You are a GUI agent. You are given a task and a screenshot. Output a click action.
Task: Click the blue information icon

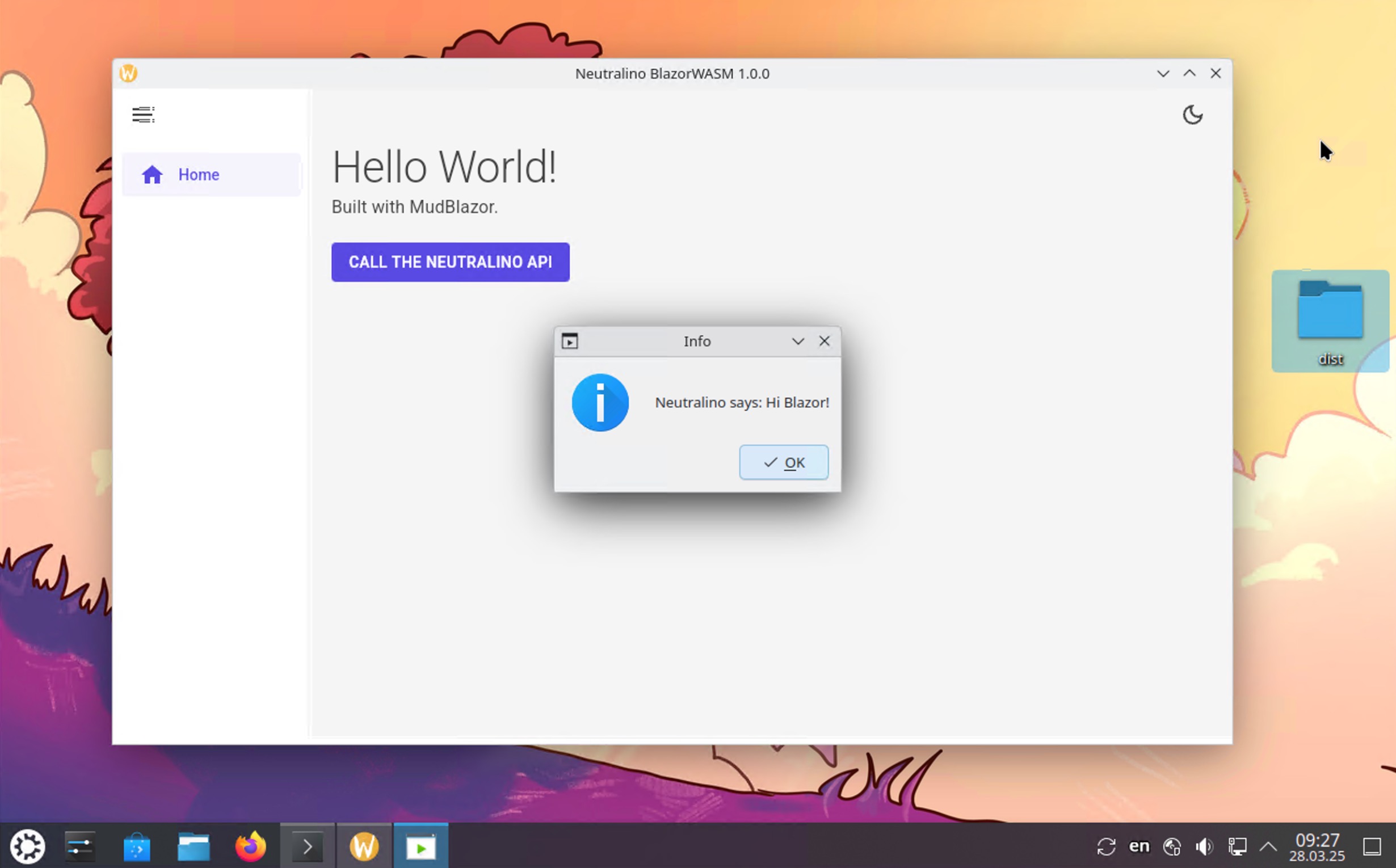[x=600, y=402]
